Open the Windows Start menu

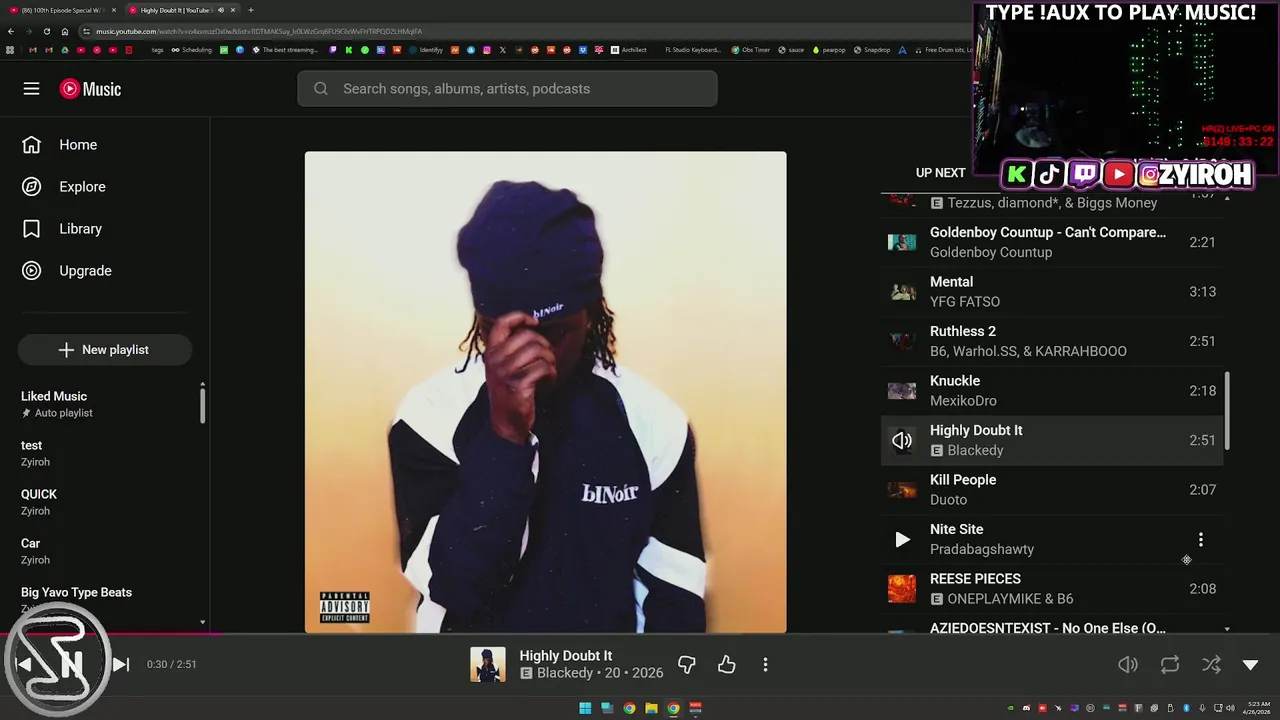585,709
